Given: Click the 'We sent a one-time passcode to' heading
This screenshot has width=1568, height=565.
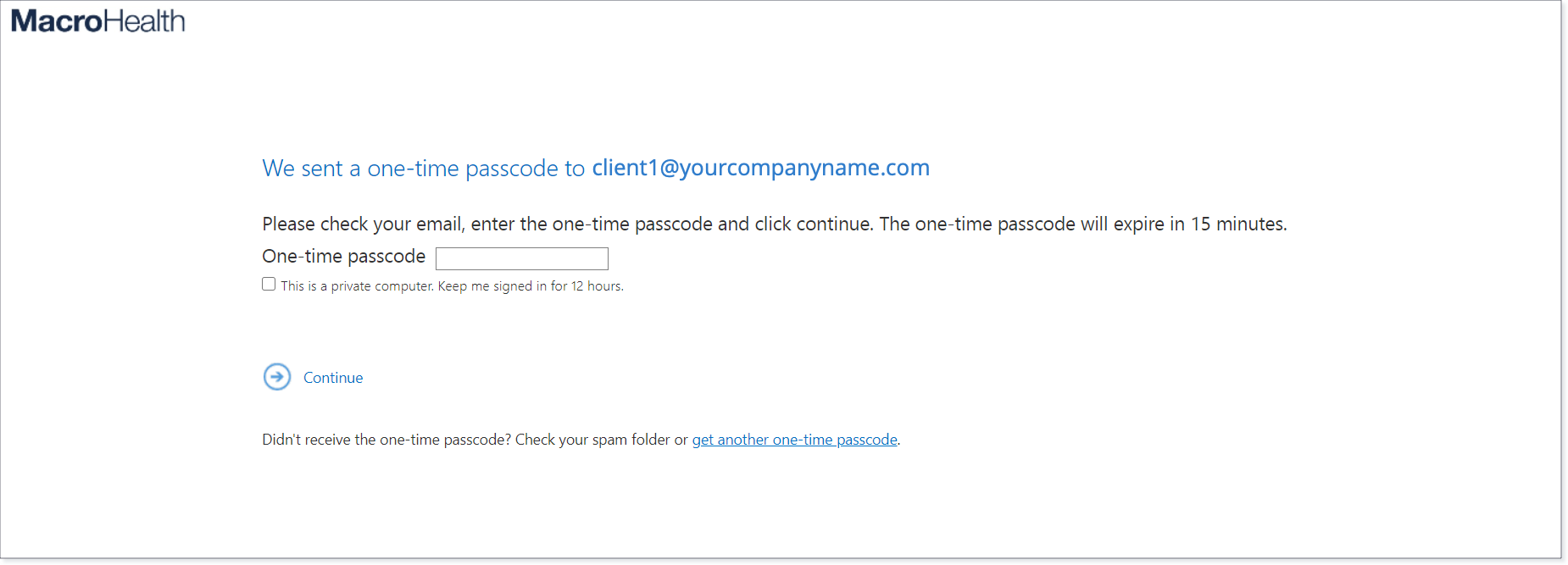Looking at the screenshot, I should (424, 168).
